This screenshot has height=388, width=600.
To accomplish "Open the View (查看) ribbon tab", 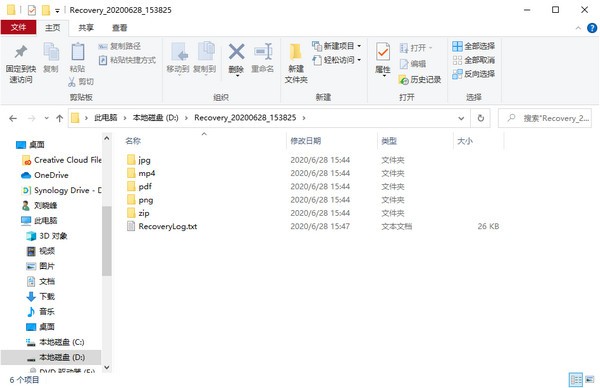I will (119, 28).
